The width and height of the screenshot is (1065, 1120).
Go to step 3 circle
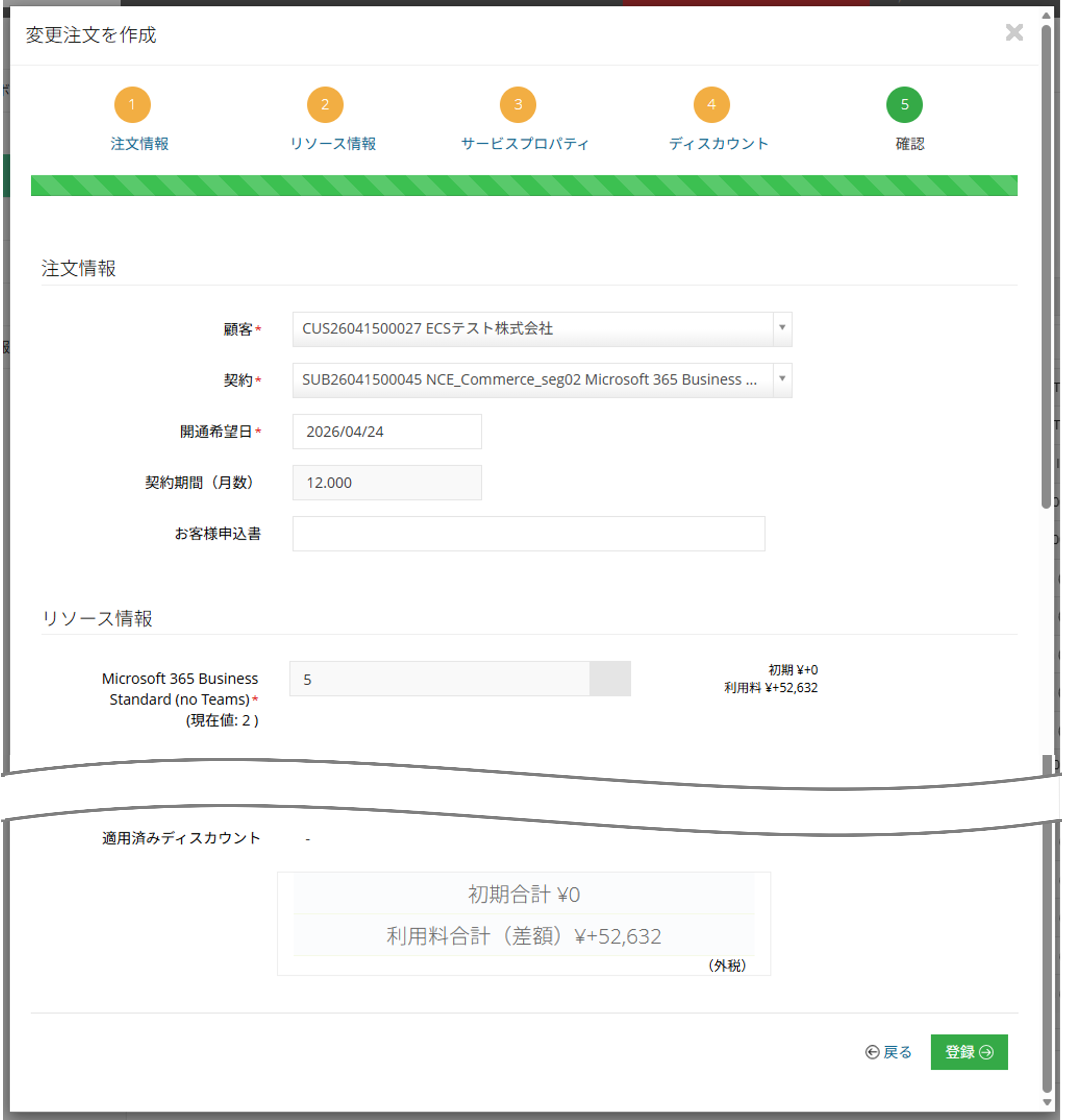point(518,104)
